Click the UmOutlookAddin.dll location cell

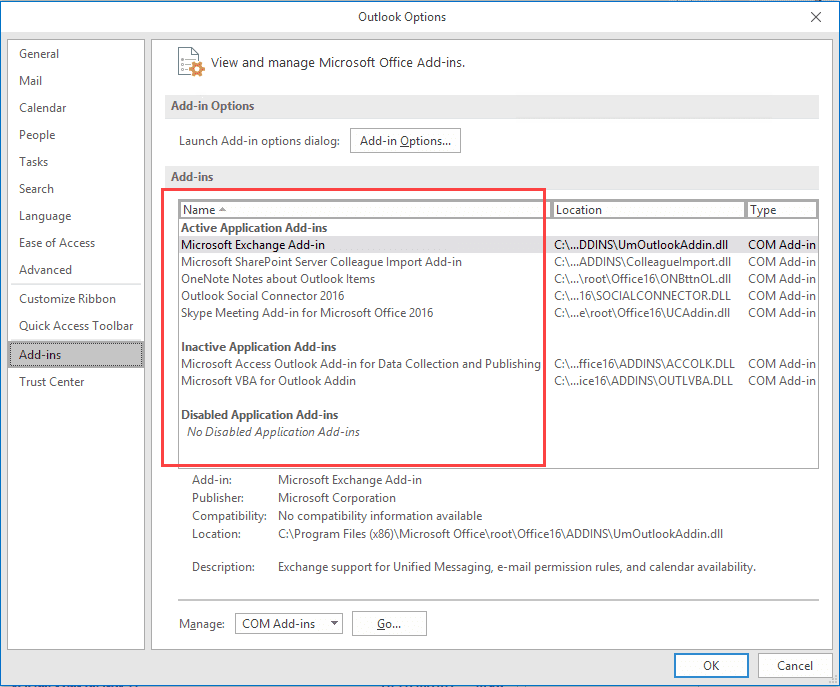point(641,245)
